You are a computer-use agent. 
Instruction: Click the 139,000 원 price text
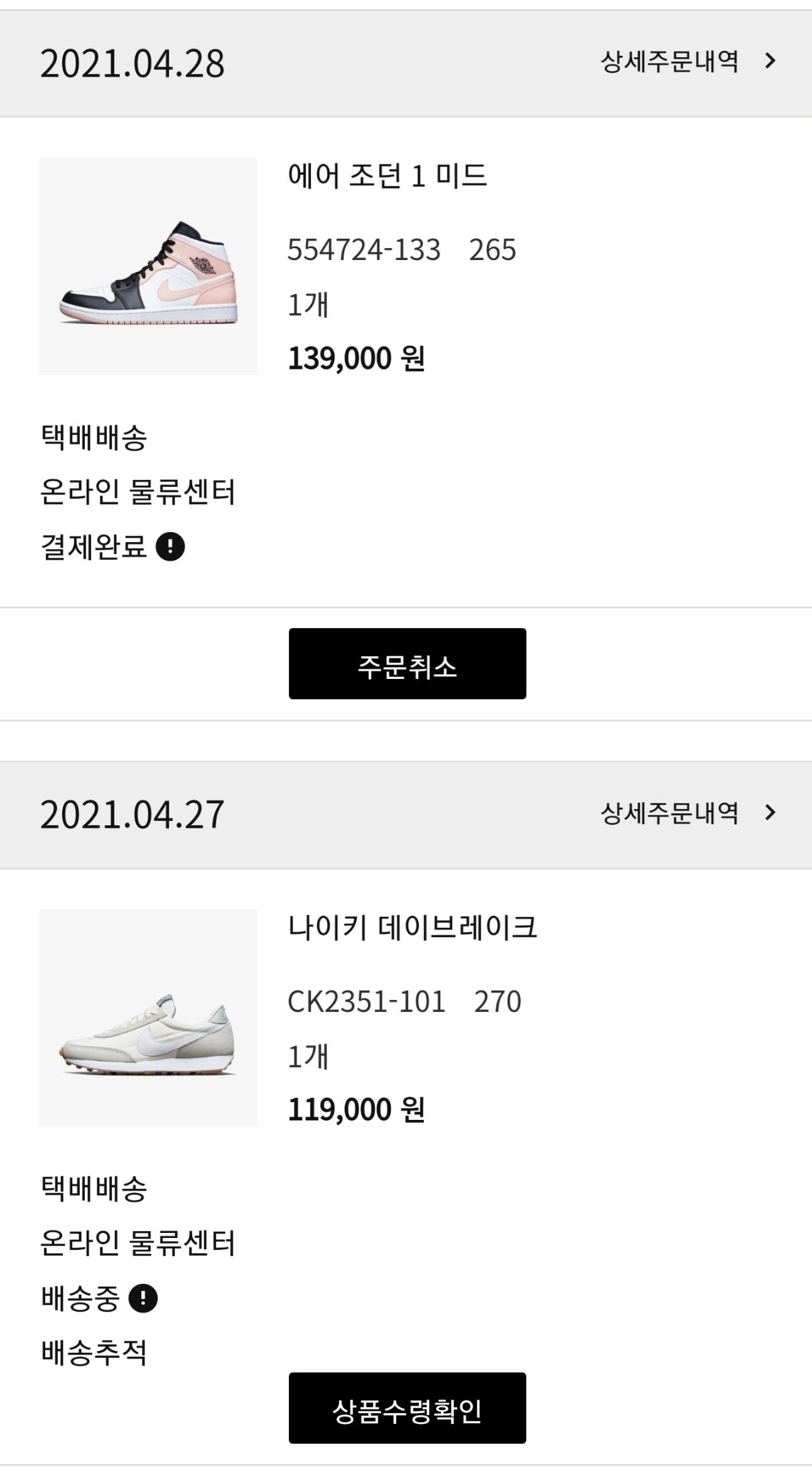point(357,359)
